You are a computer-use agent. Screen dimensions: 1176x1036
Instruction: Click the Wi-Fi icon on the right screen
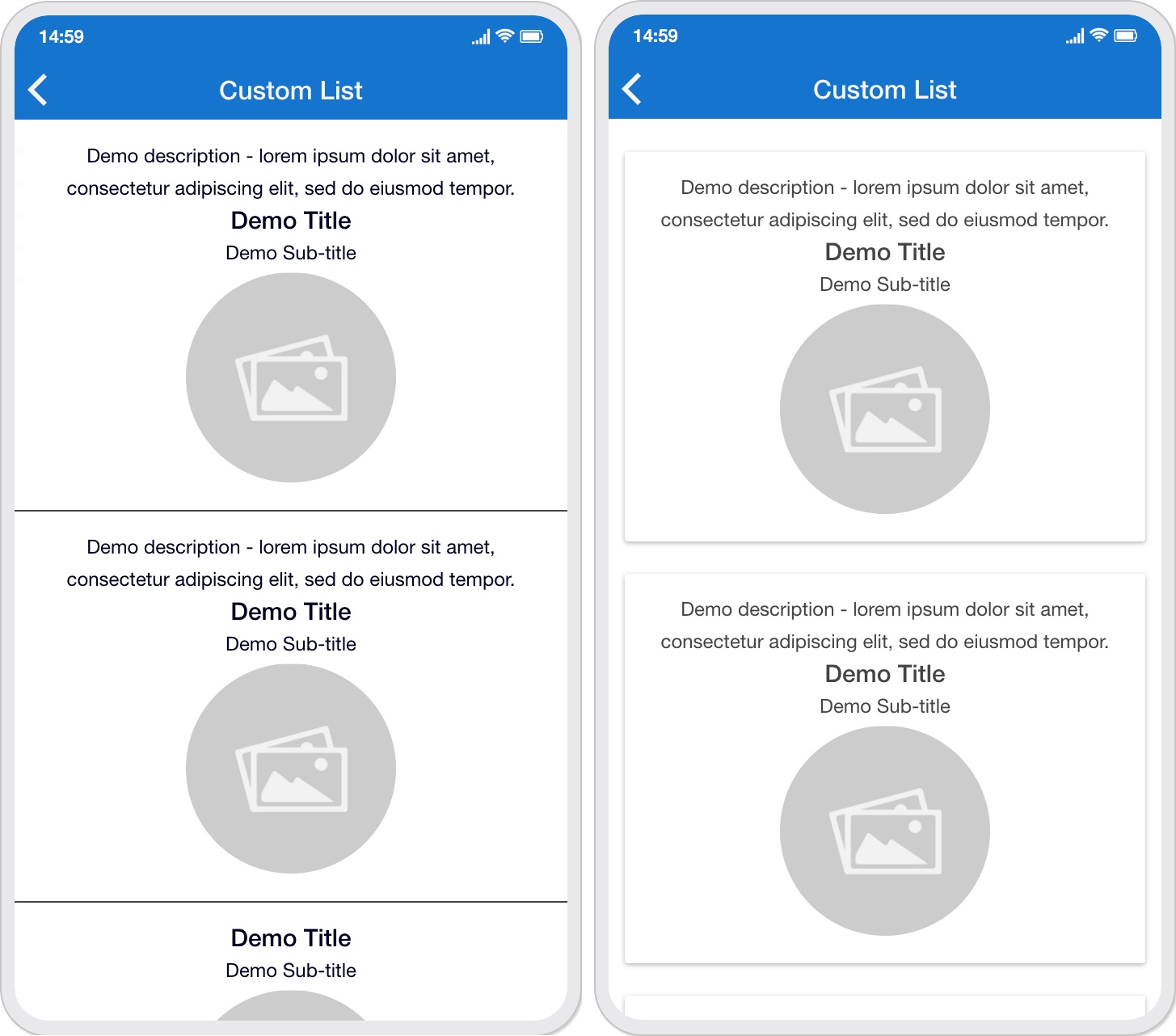[1098, 36]
